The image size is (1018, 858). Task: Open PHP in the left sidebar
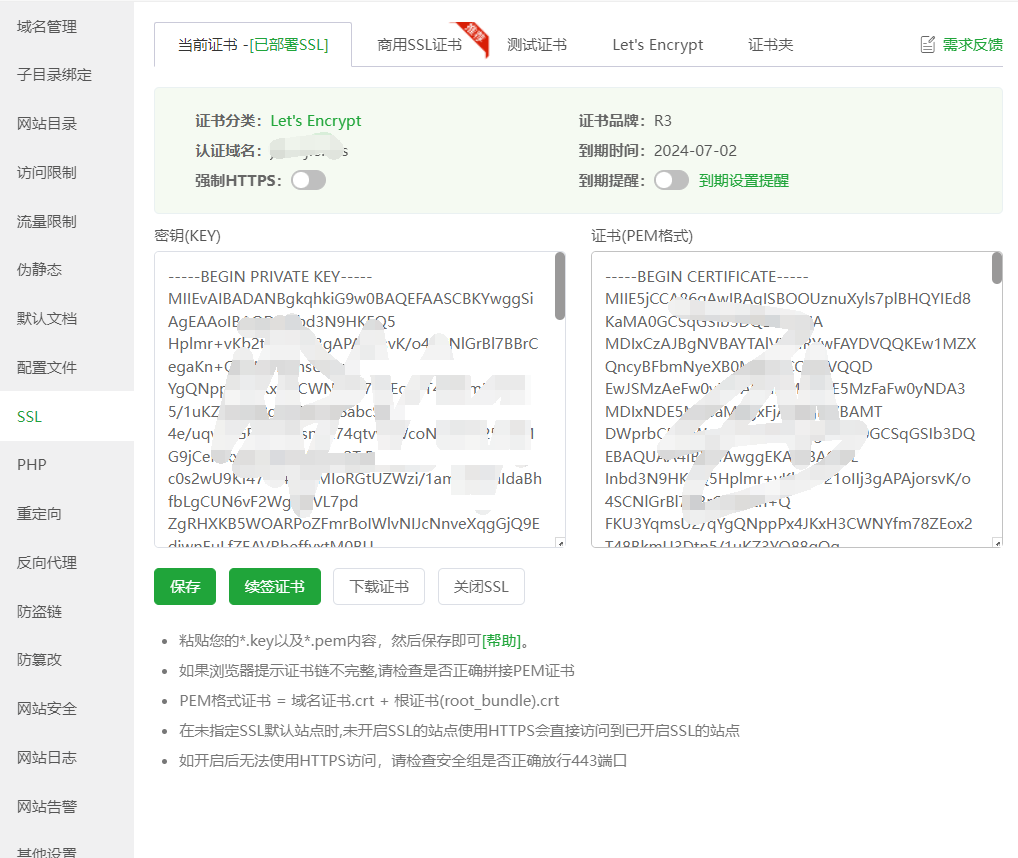point(32,465)
